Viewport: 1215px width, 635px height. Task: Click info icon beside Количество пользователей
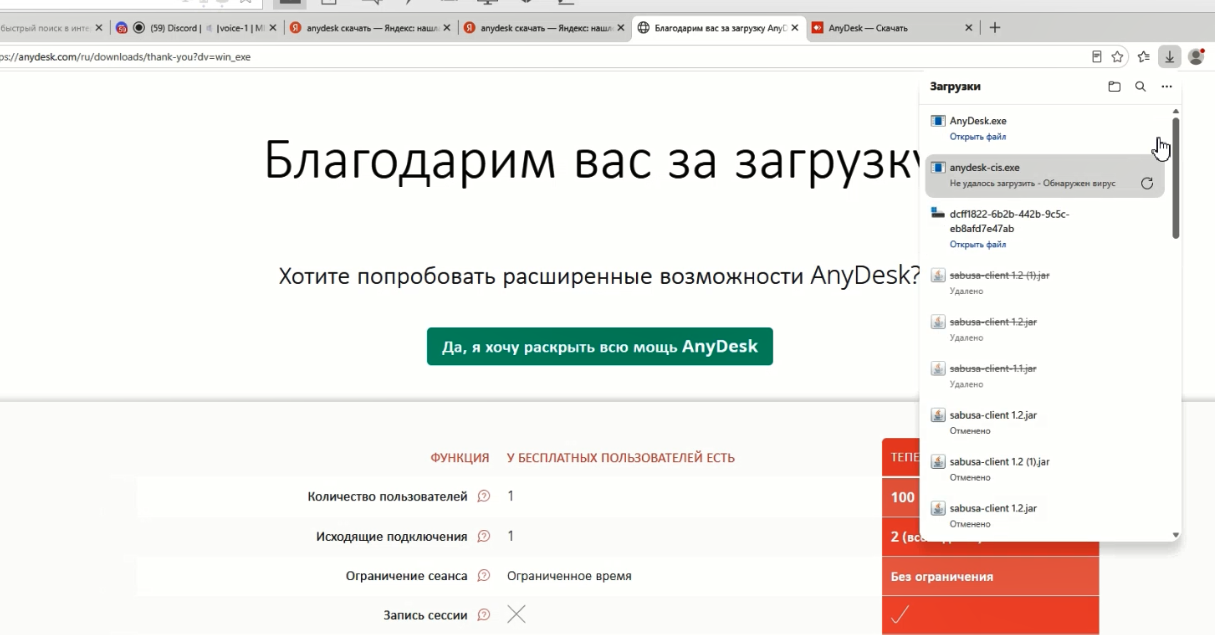click(484, 496)
